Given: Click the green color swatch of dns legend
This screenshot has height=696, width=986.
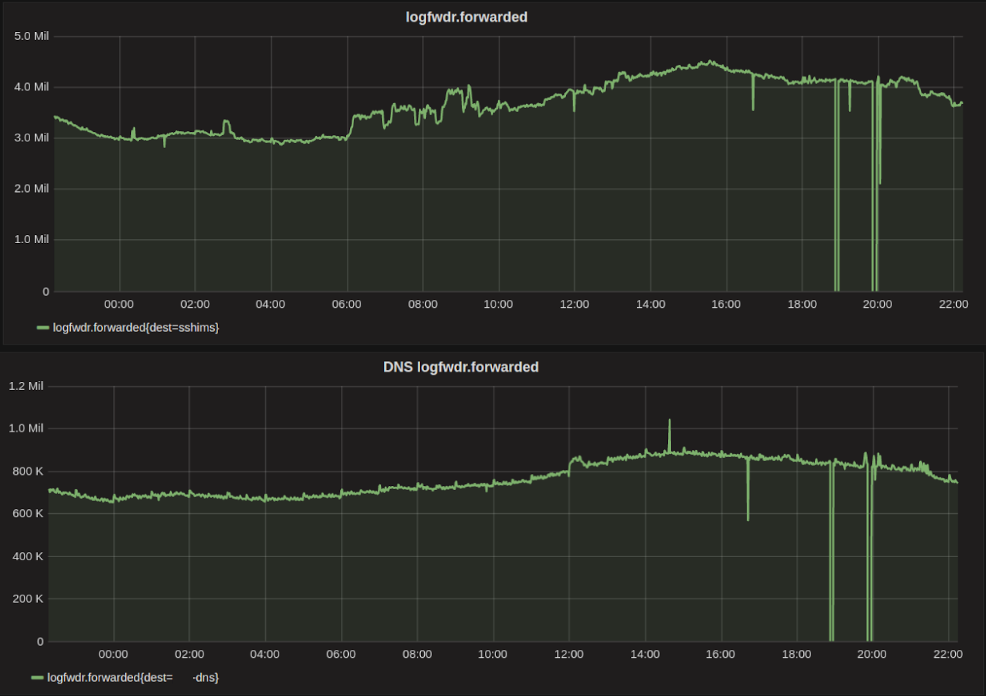Looking at the screenshot, I should (37, 678).
